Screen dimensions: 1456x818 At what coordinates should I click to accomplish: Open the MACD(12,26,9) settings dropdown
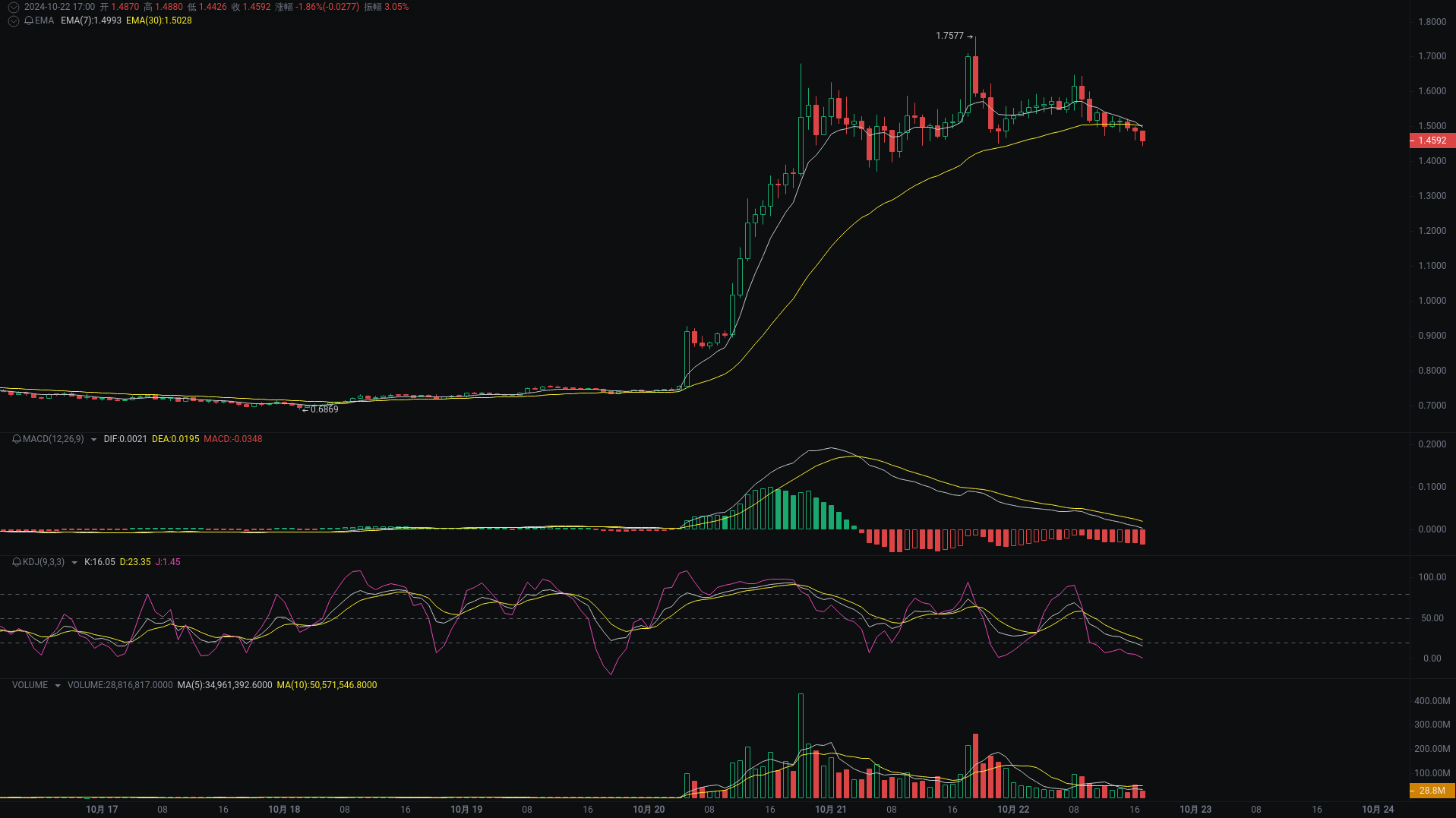[93, 439]
